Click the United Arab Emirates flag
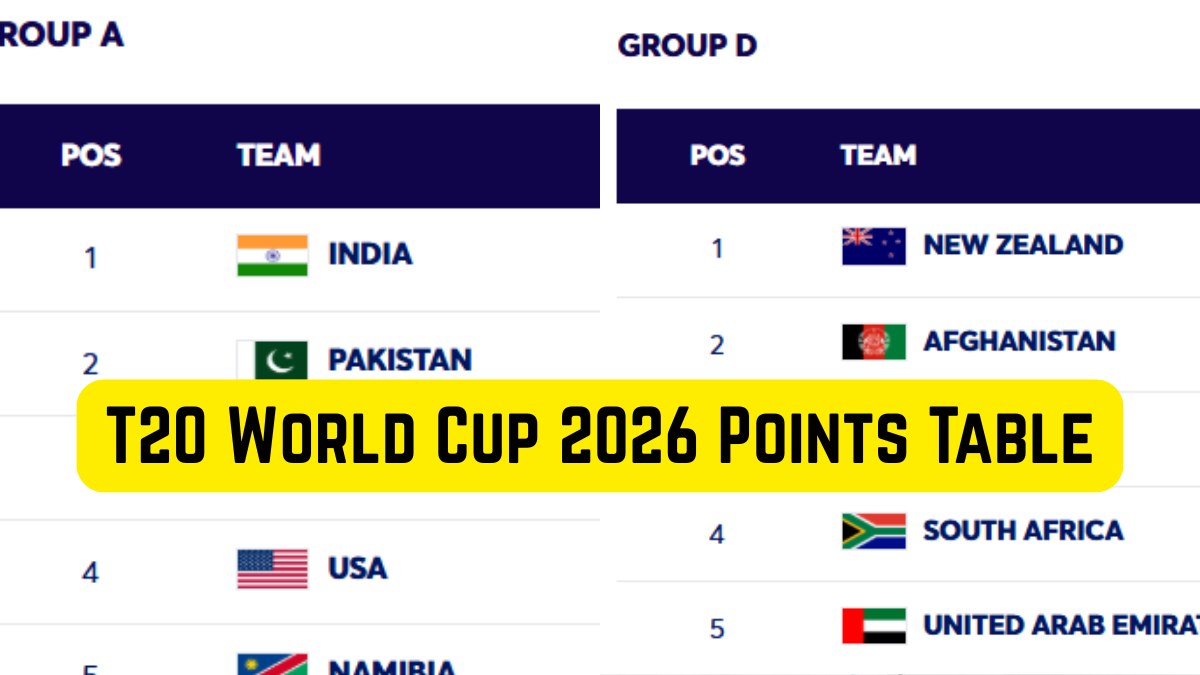 [x=873, y=626]
